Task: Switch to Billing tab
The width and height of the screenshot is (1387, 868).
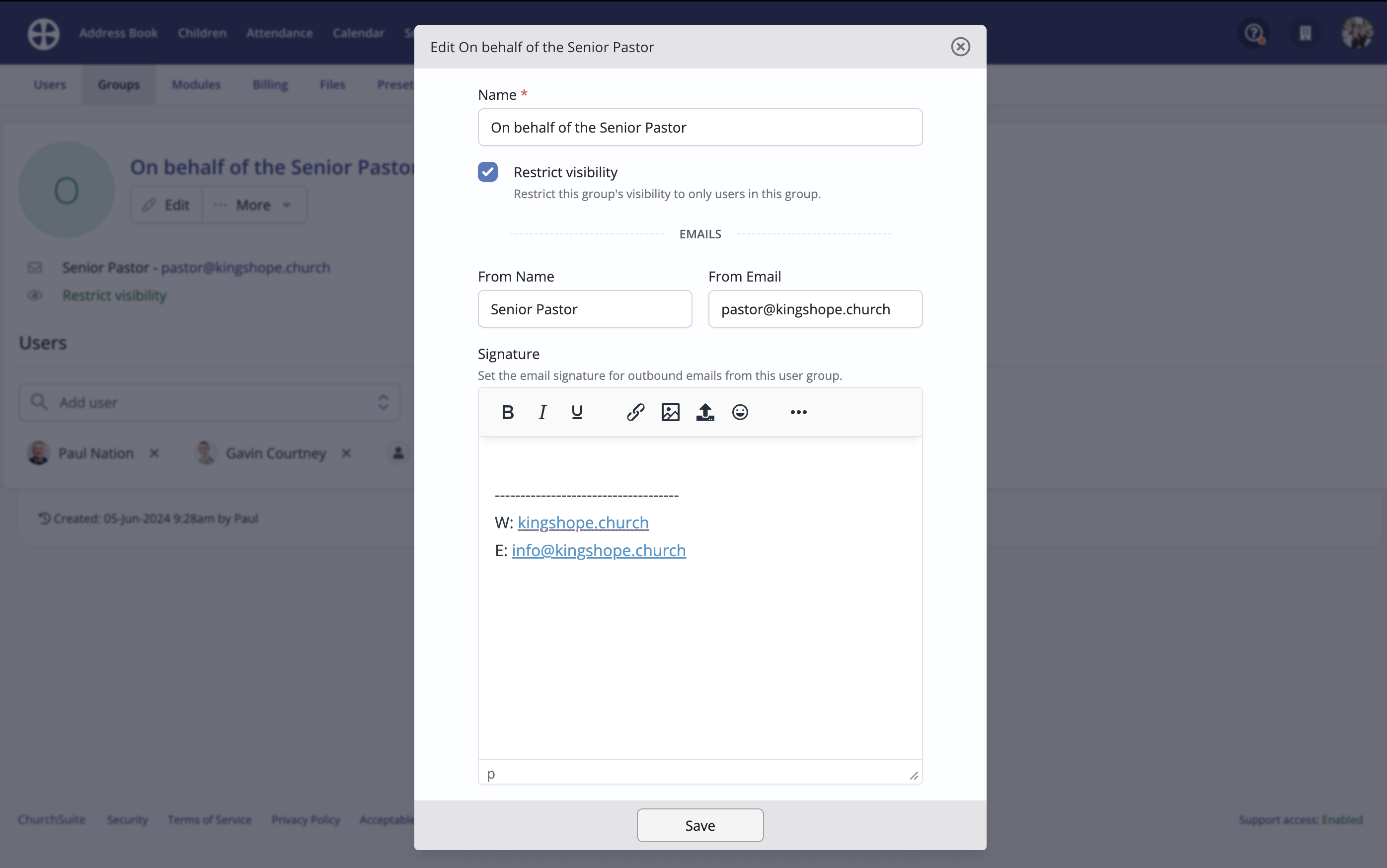Action: [x=271, y=84]
